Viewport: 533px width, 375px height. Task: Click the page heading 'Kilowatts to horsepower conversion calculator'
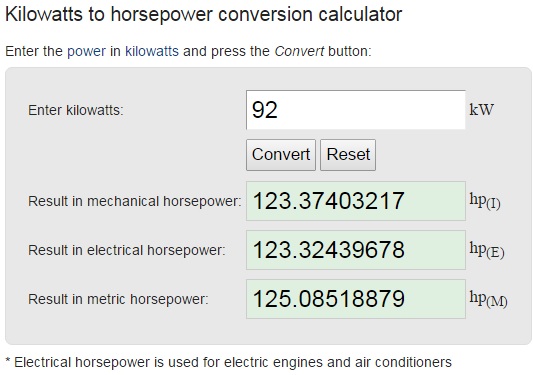click(204, 15)
